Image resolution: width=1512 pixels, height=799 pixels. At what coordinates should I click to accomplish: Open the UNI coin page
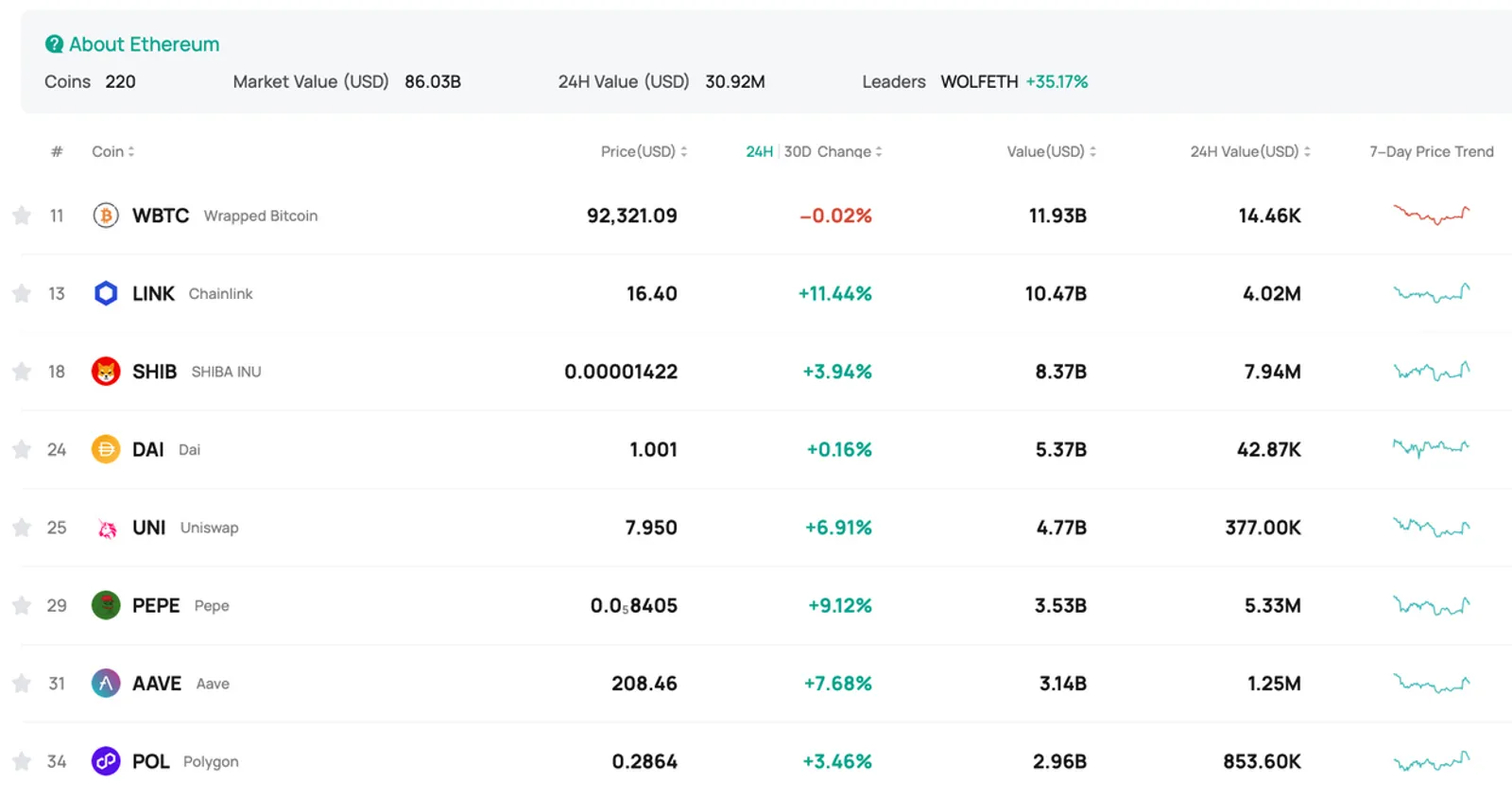tap(148, 528)
